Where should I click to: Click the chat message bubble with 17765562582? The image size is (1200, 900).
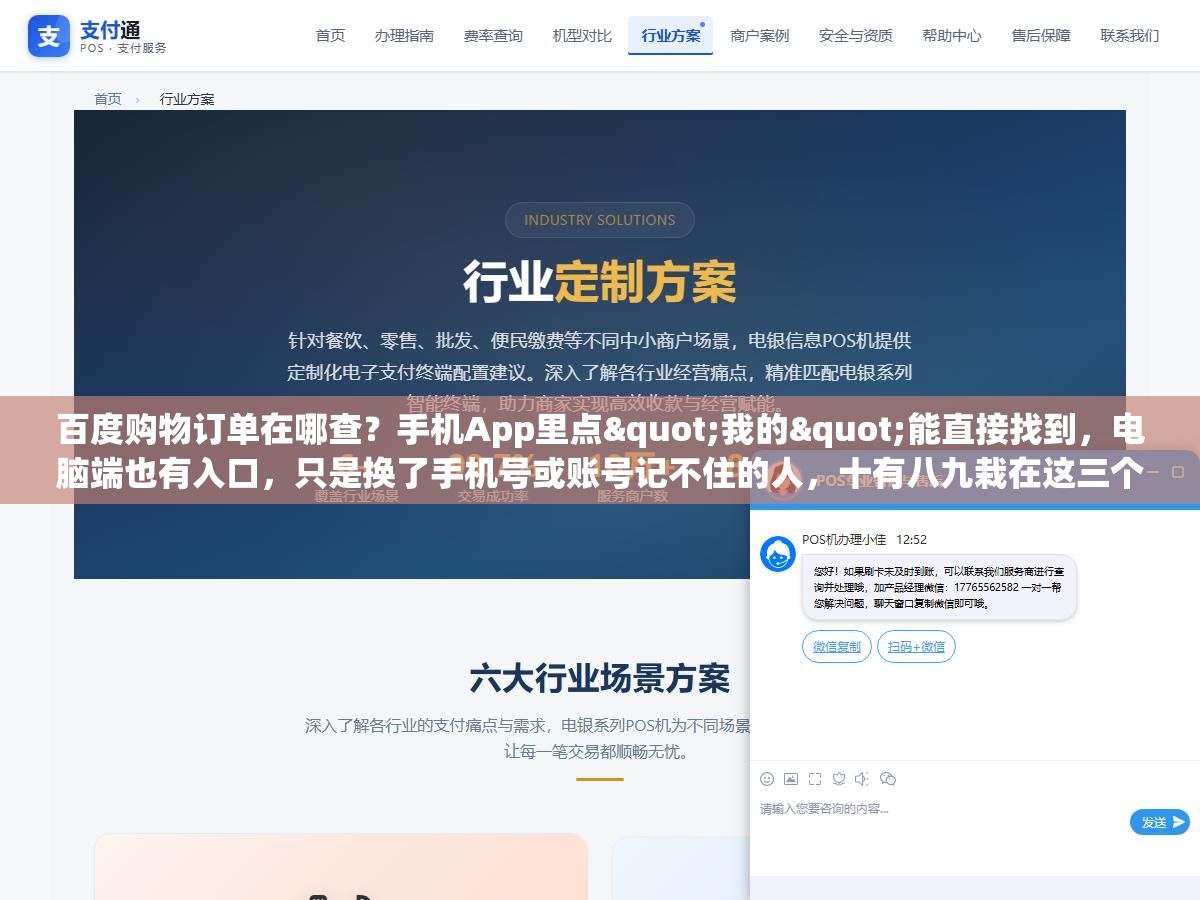coord(939,588)
